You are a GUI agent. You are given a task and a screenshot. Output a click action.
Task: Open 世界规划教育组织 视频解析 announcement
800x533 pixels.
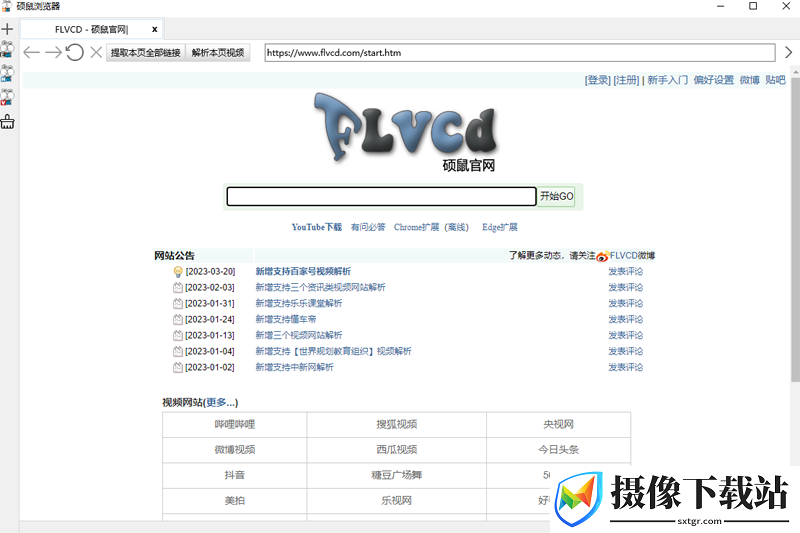pos(333,351)
